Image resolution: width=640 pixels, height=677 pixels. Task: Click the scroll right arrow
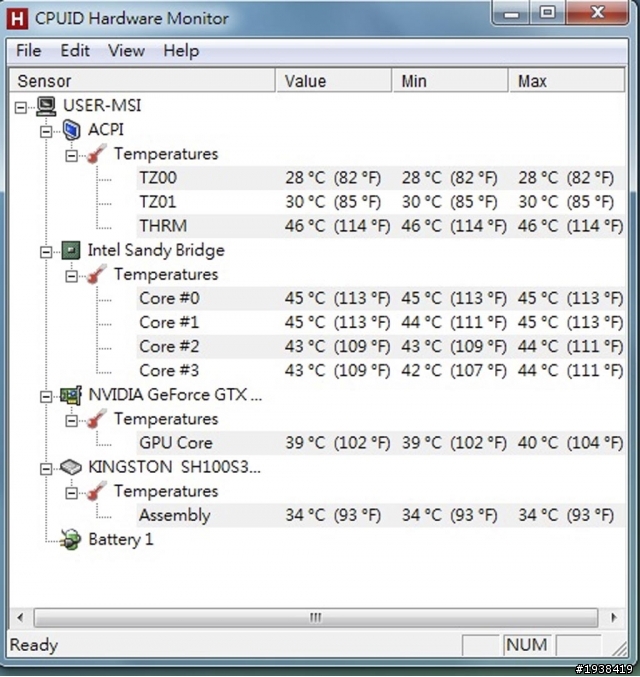pyautogui.click(x=614, y=617)
